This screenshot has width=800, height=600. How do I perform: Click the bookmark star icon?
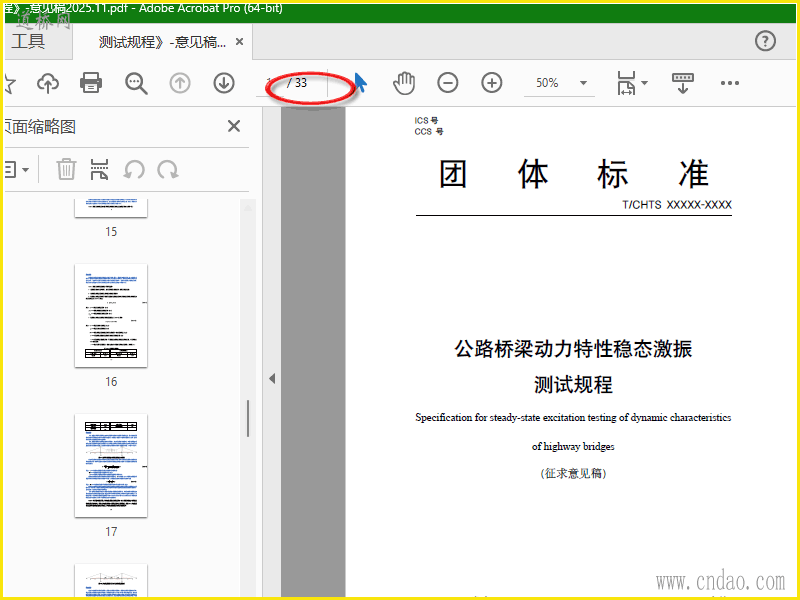coord(9,83)
